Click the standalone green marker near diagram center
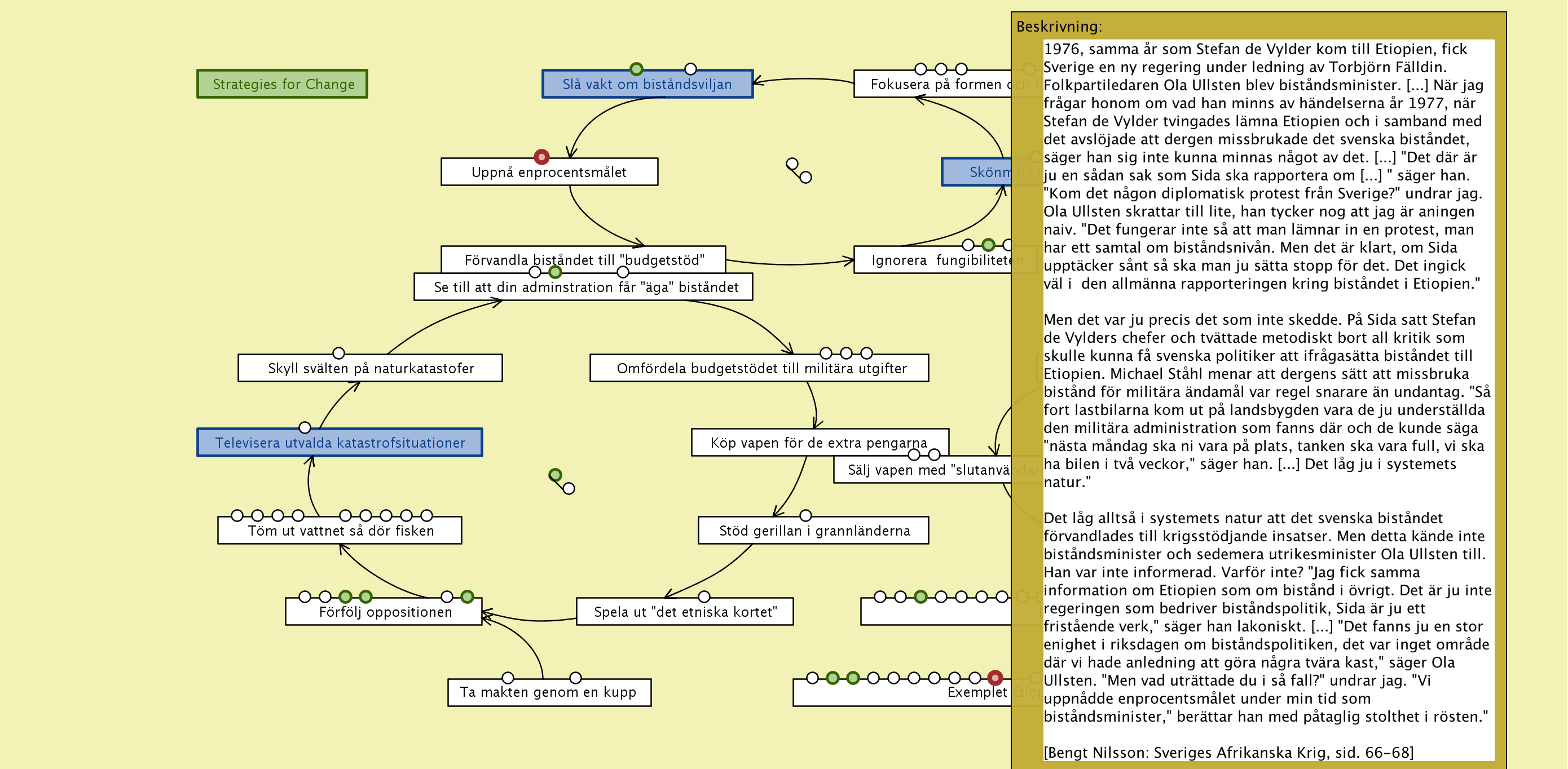1568x769 pixels. pyautogui.click(x=554, y=475)
